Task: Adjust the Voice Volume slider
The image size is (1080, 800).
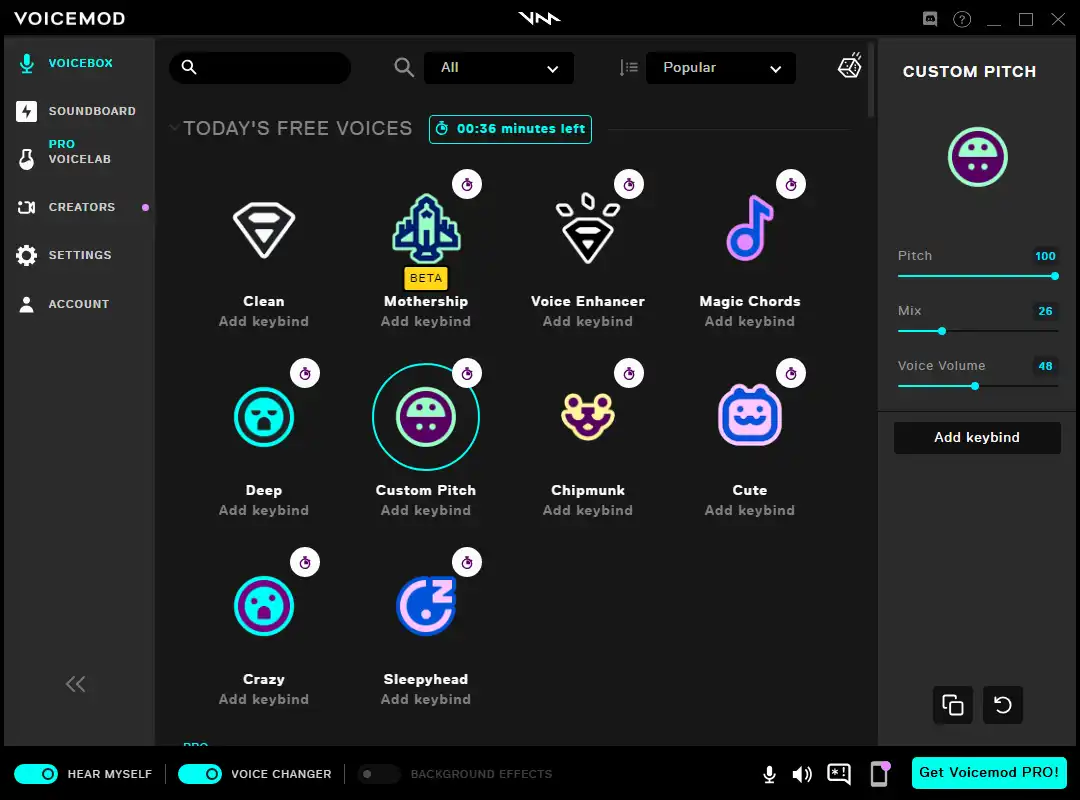Action: (x=977, y=386)
